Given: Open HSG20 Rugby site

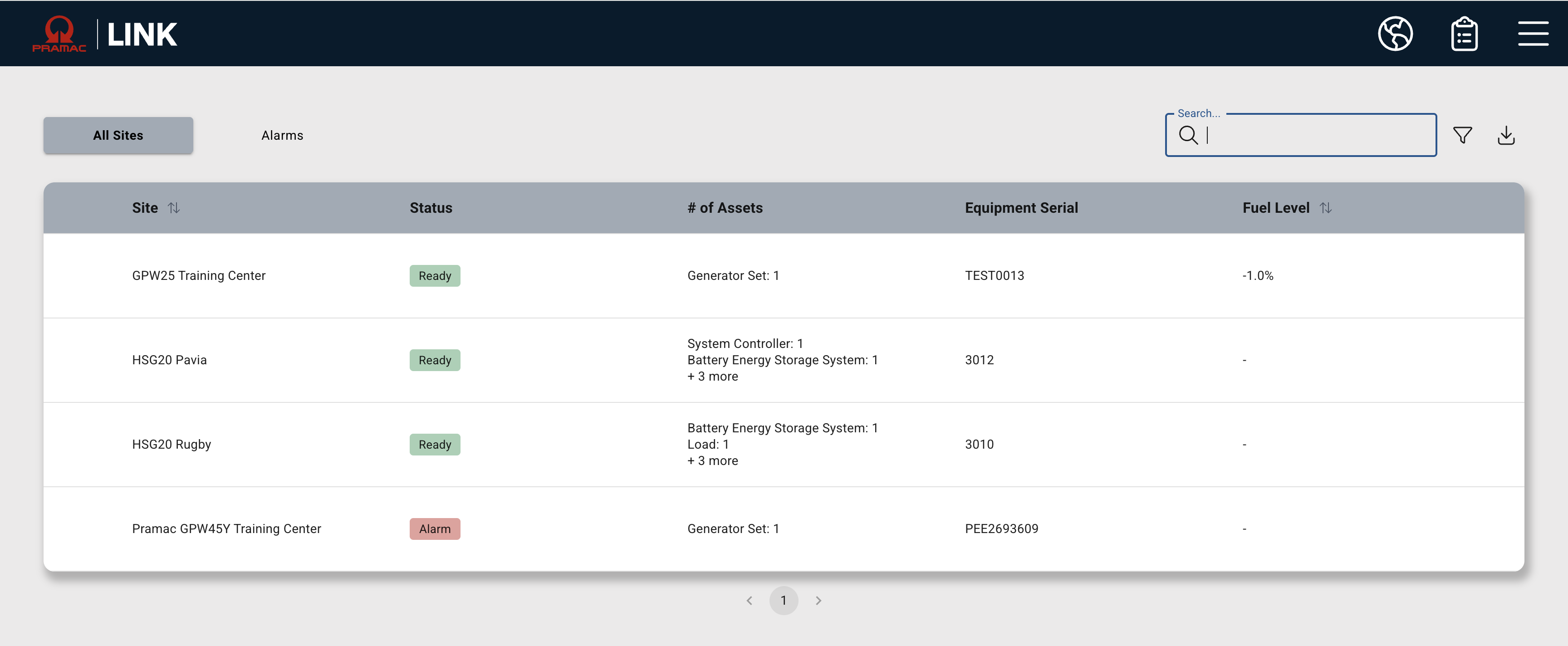Looking at the screenshot, I should [171, 445].
